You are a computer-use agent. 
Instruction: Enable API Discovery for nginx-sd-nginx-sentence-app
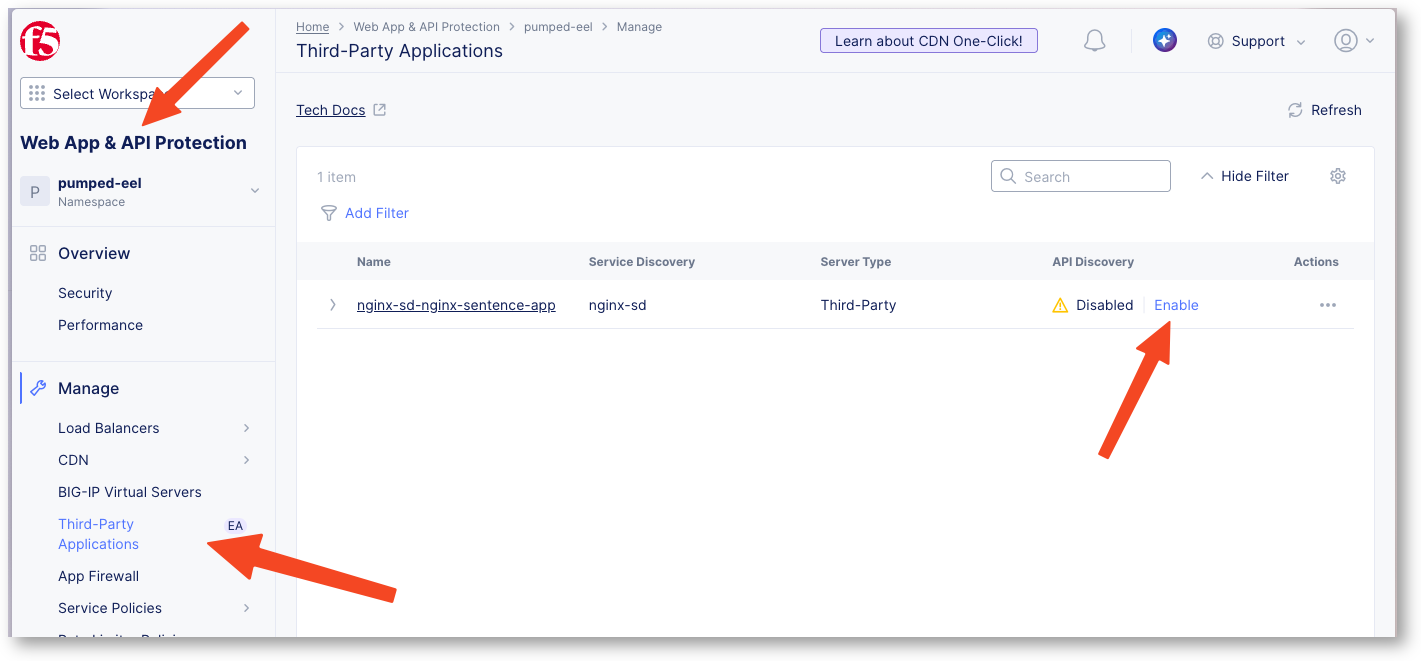pos(1176,305)
